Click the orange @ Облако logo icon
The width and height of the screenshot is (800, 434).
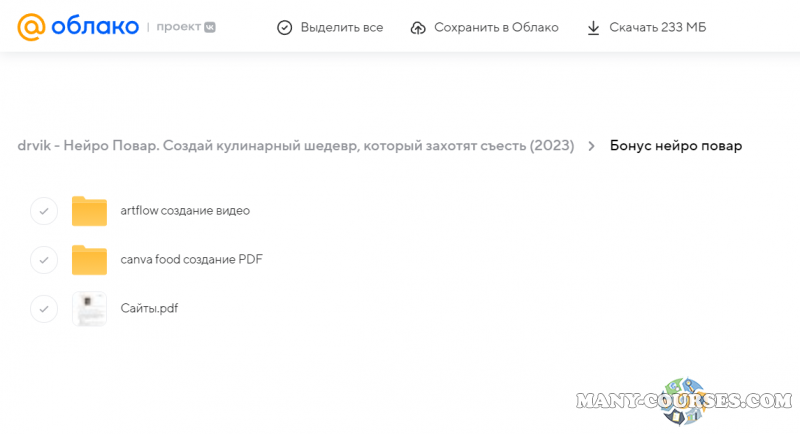pos(31,27)
